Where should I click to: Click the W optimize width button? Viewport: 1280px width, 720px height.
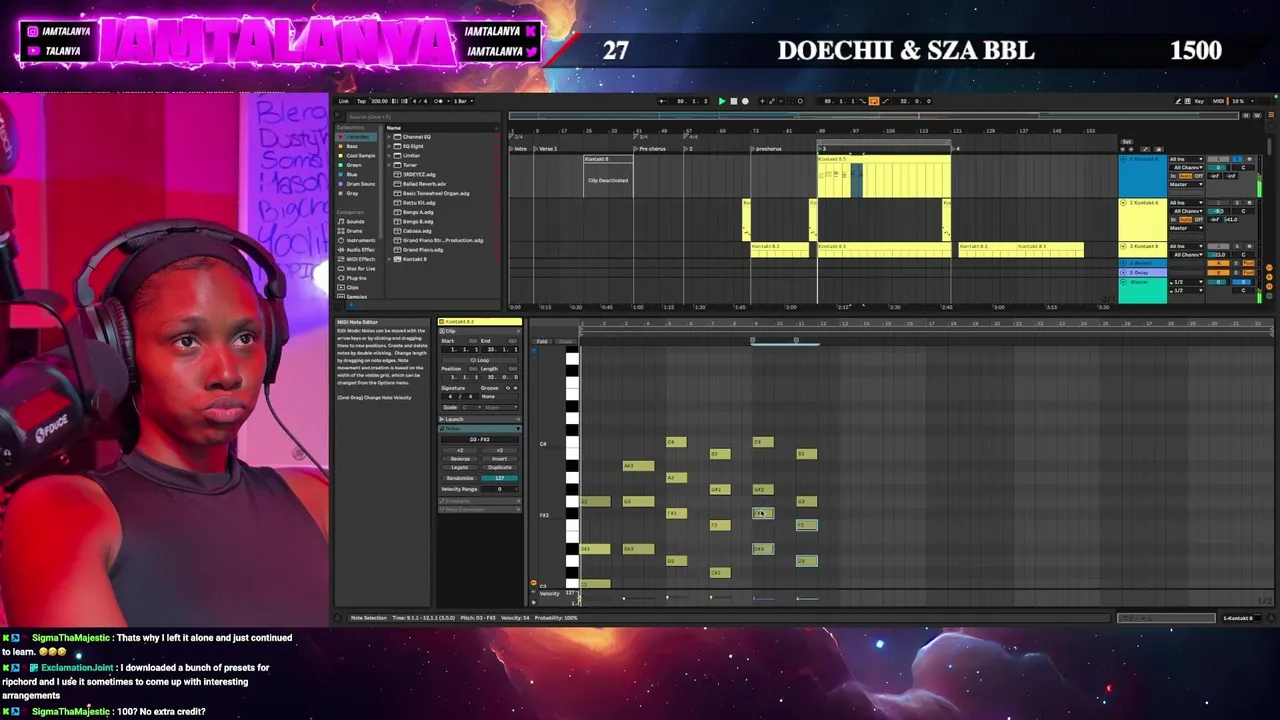coord(1257,115)
